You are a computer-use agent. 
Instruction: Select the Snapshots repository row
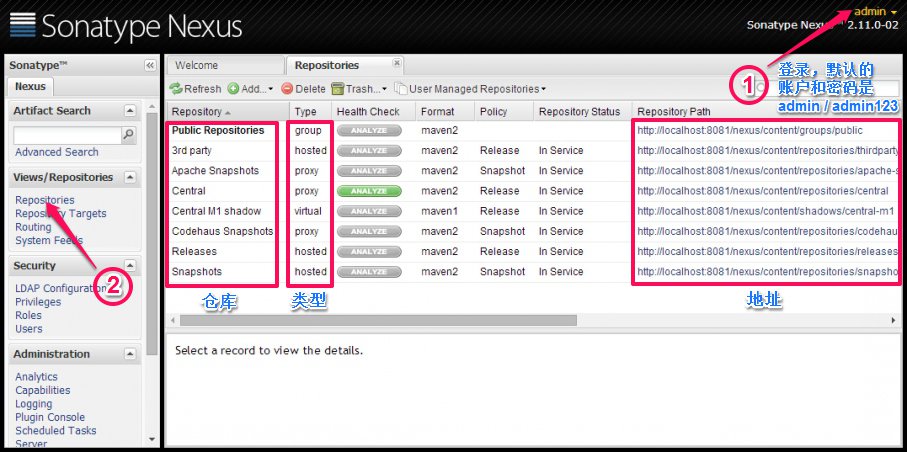coord(534,272)
